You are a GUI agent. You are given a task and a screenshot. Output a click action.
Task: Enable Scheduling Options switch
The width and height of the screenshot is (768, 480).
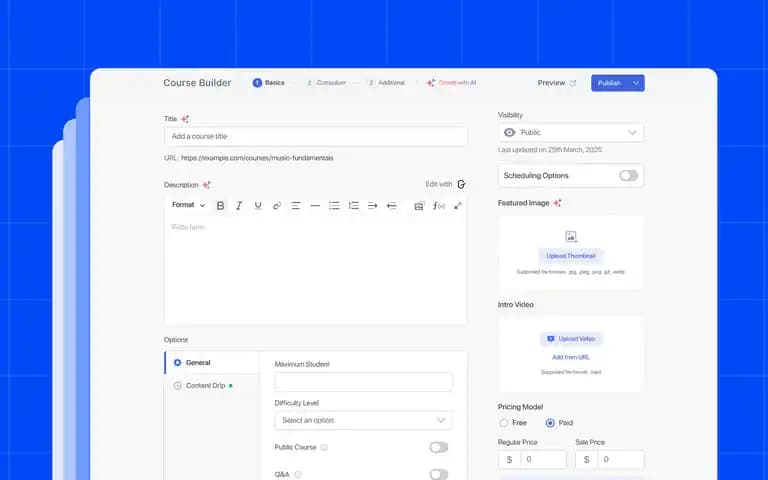tap(628, 175)
